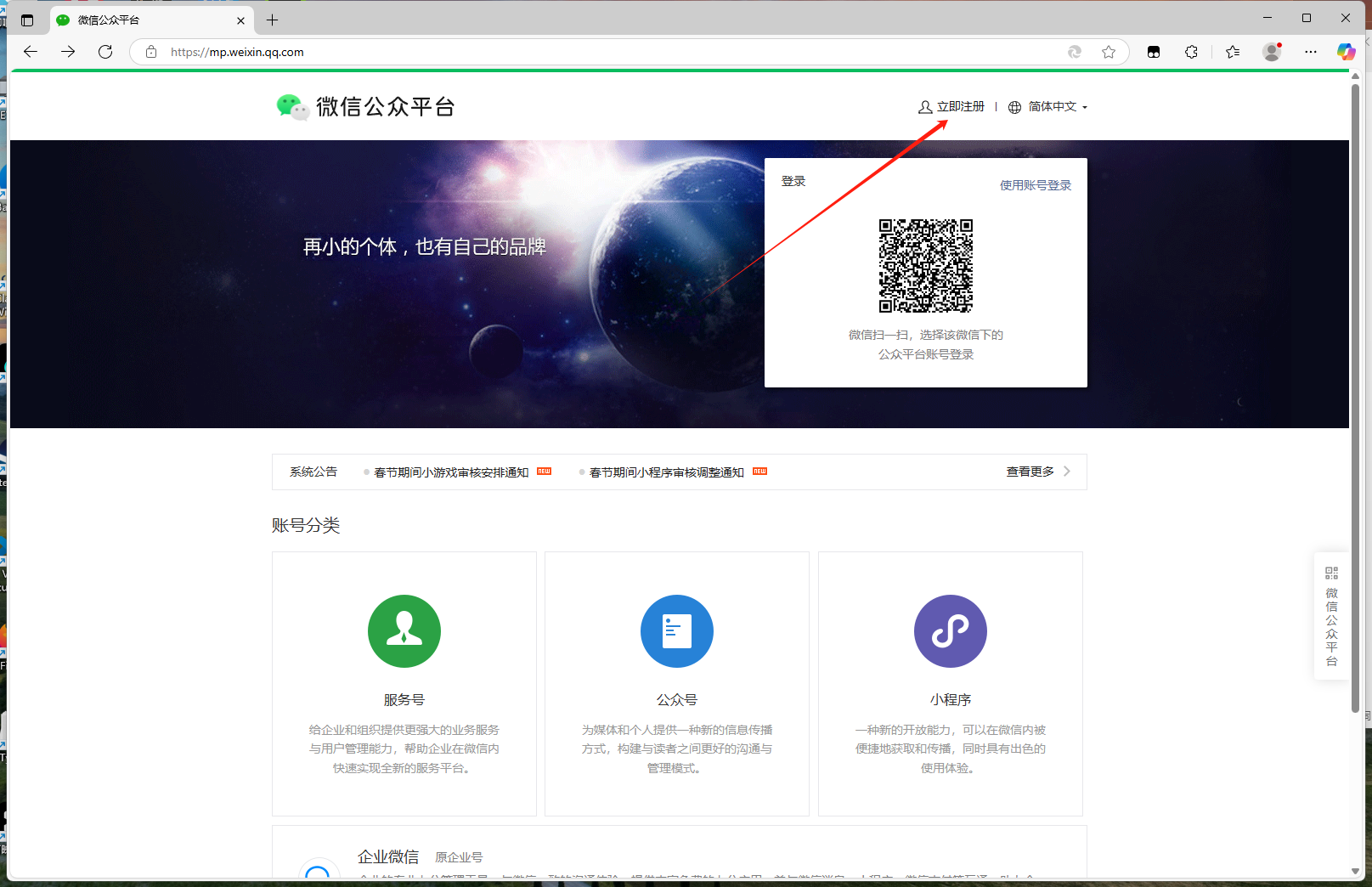Click the 企业微信 heading

(388, 856)
